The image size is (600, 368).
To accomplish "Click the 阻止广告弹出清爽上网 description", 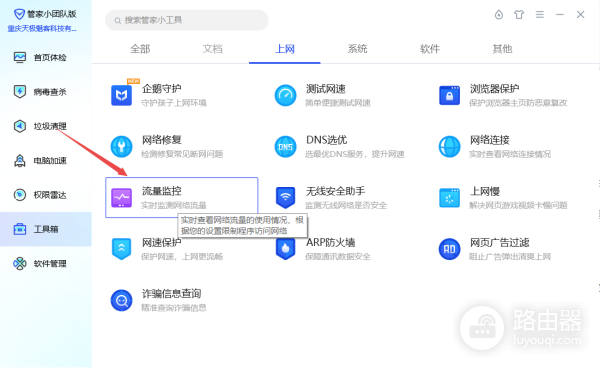I will (510, 257).
